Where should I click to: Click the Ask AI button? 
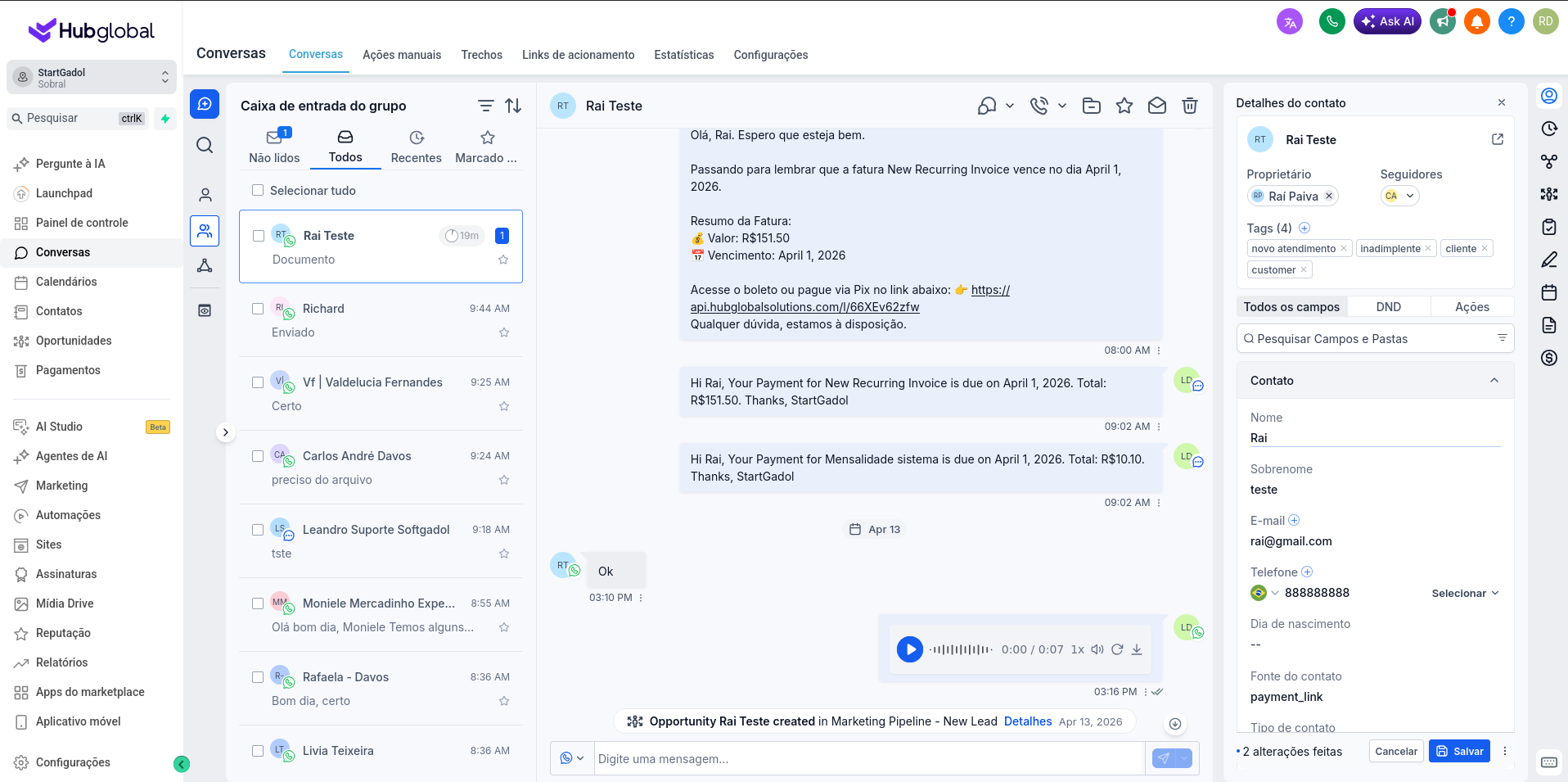pos(1387,21)
